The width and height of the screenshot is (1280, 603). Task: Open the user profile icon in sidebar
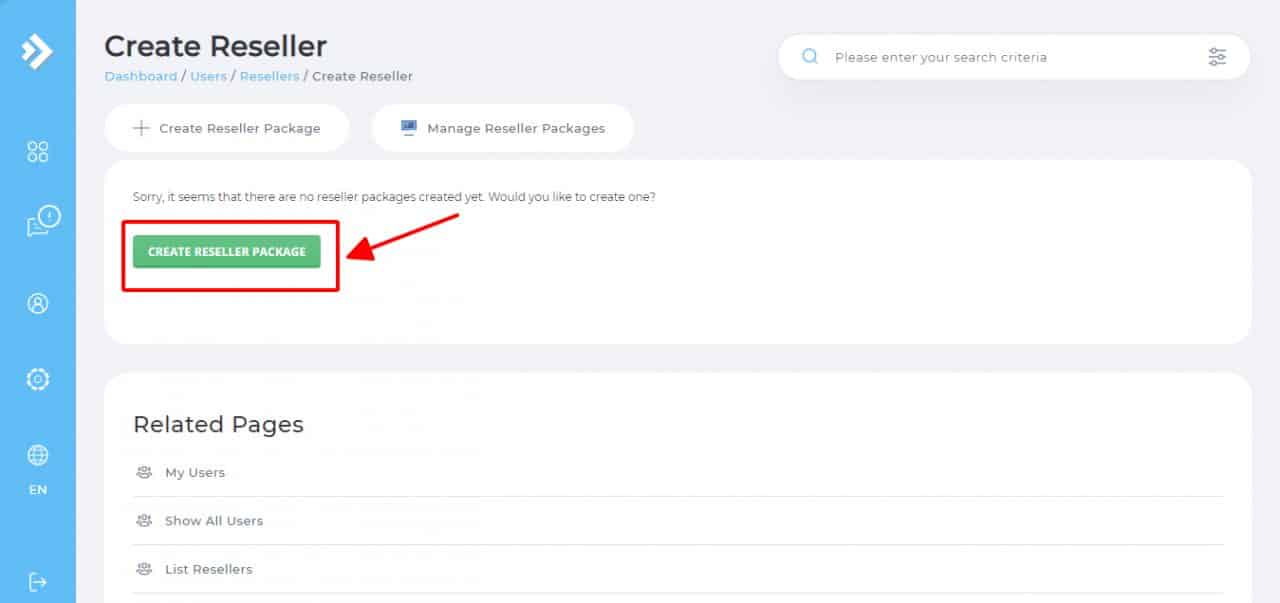pyautogui.click(x=38, y=303)
